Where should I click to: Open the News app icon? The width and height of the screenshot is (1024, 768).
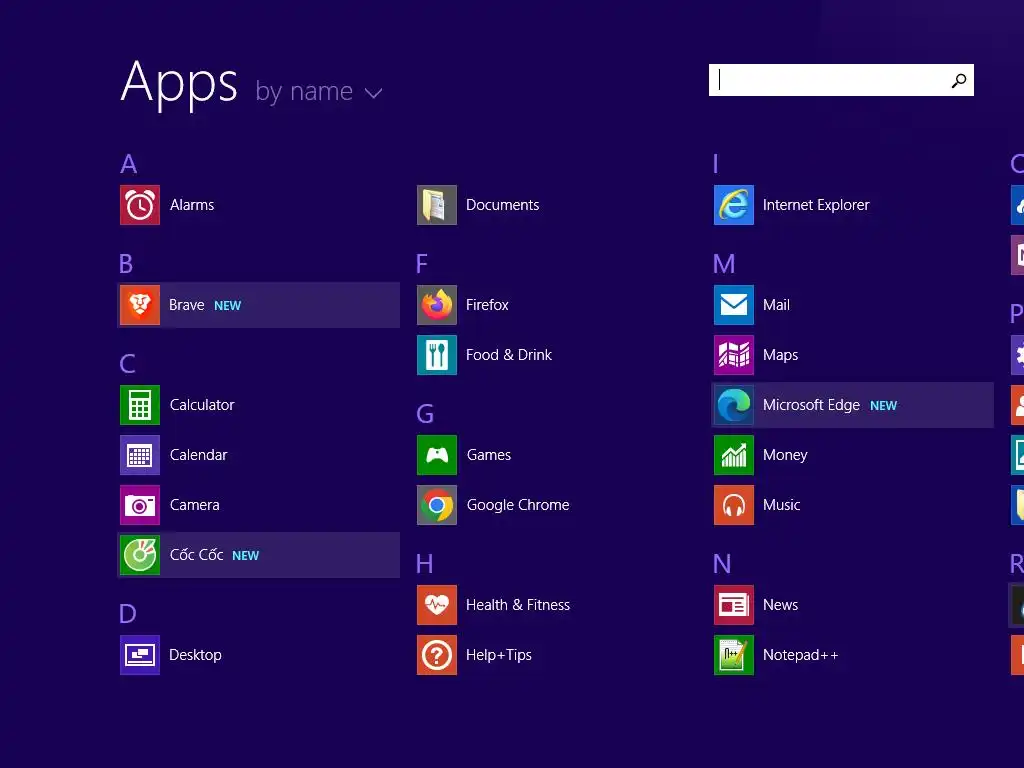click(734, 605)
